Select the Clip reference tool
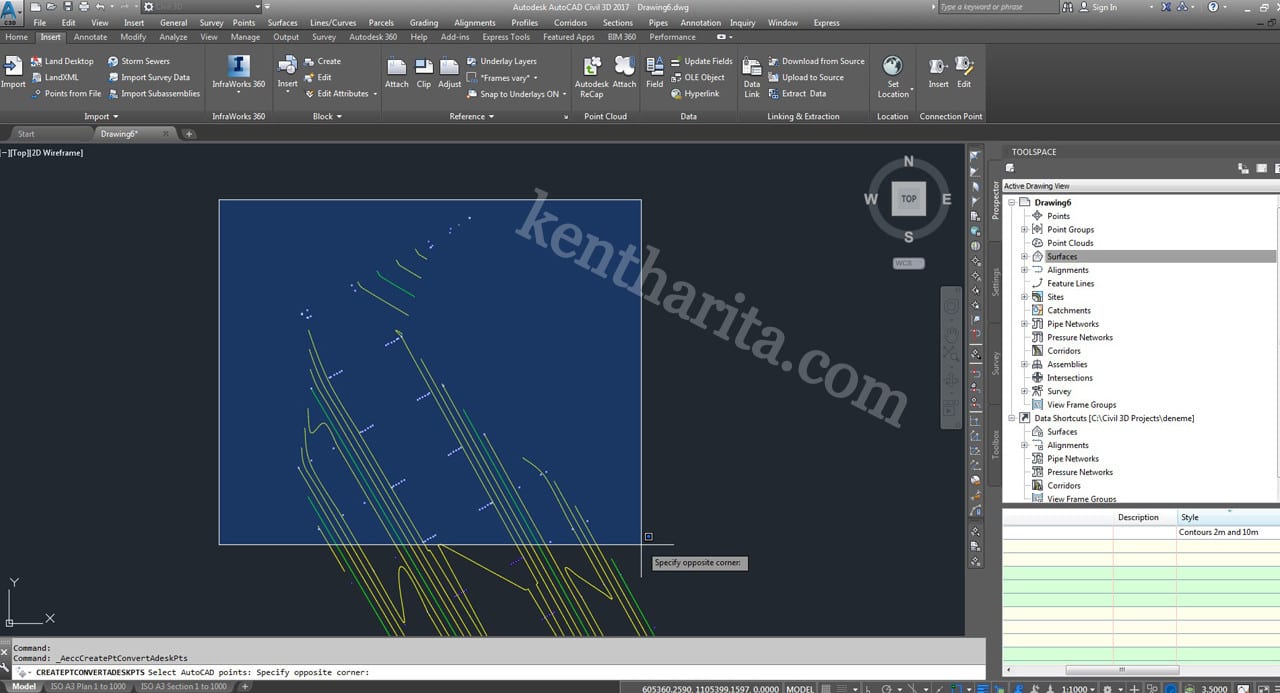The width and height of the screenshot is (1280, 693). pos(424,72)
